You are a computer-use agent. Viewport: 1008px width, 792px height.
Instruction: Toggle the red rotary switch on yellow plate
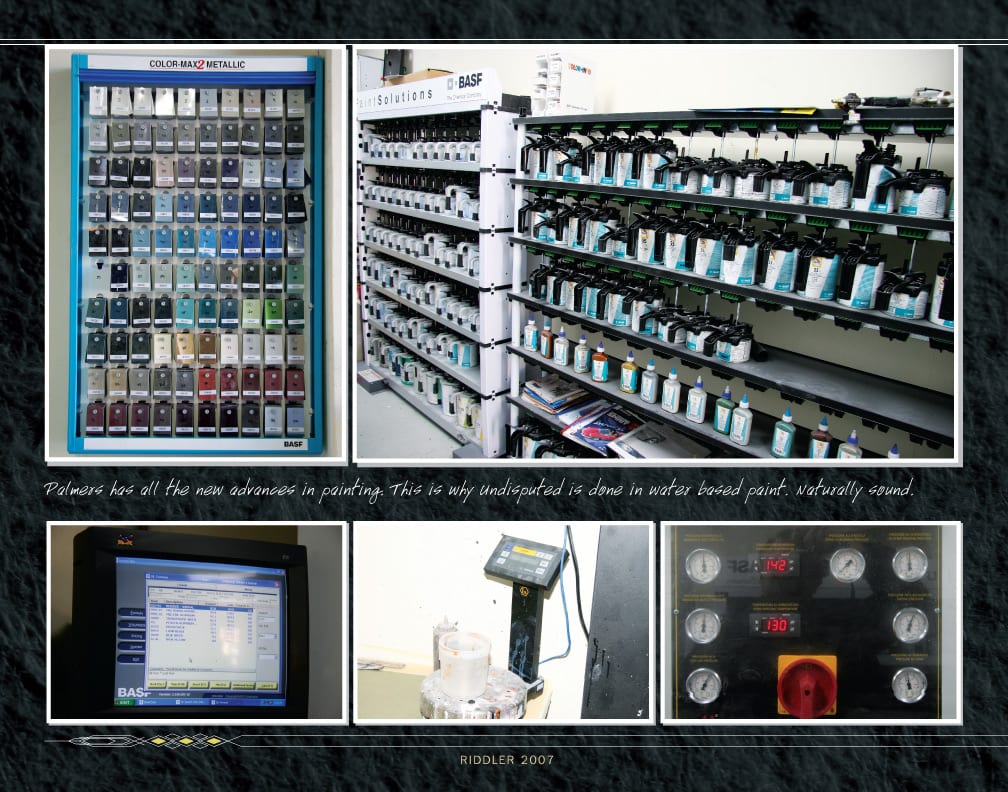tap(806, 684)
